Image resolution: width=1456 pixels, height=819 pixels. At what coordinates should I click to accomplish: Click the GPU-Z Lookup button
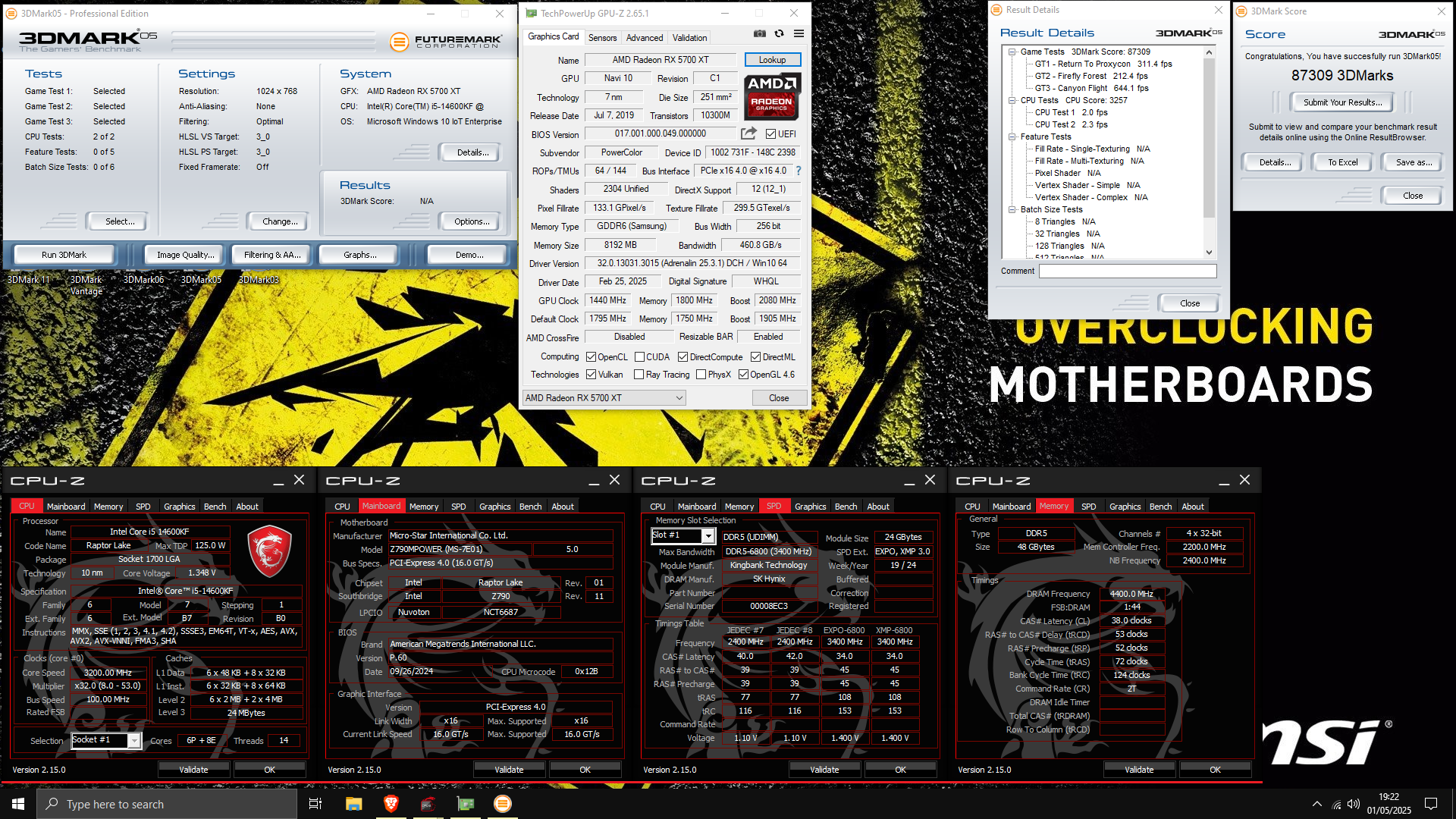772,60
